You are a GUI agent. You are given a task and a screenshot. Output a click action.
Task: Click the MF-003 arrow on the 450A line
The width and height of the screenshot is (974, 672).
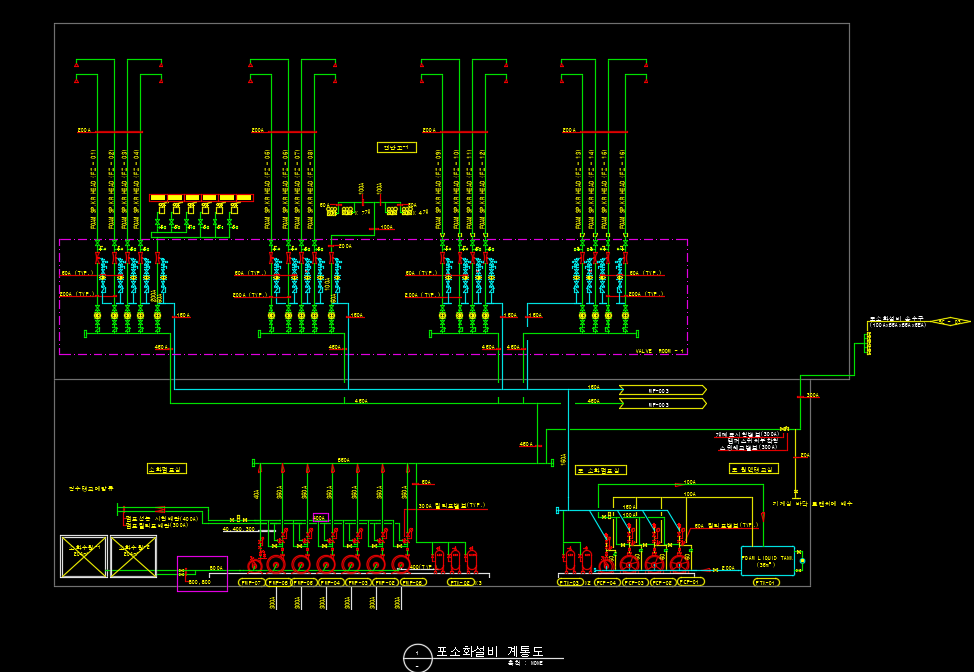[x=663, y=404]
